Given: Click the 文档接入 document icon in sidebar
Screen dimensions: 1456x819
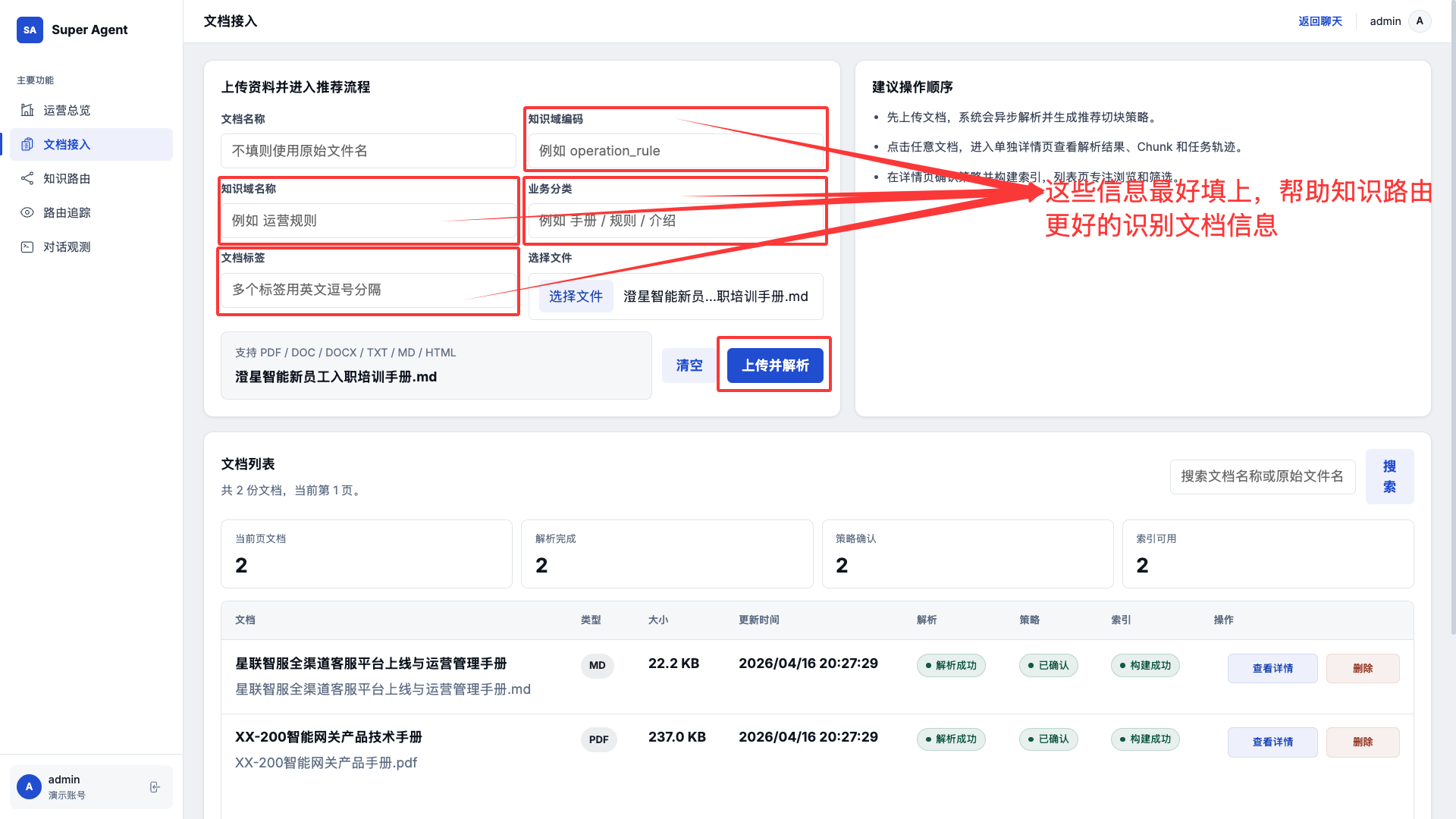Looking at the screenshot, I should click(x=27, y=144).
